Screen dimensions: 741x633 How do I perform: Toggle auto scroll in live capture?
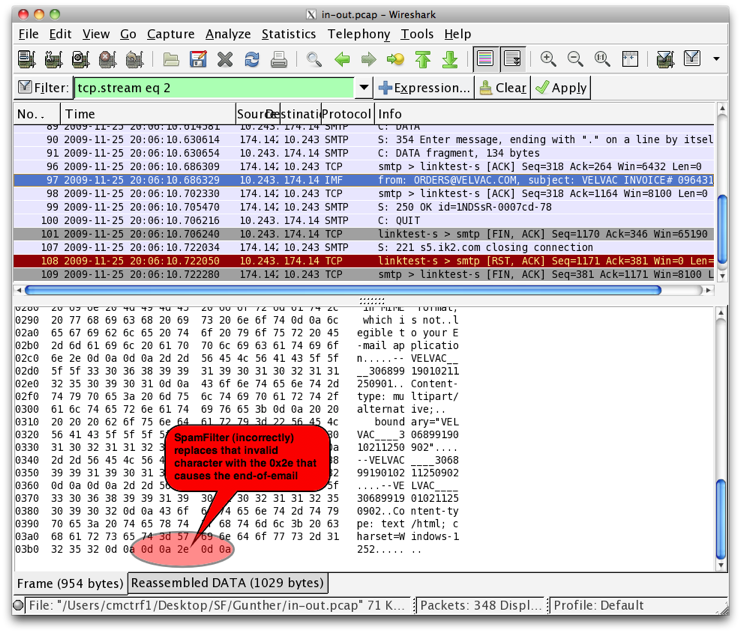(512, 60)
